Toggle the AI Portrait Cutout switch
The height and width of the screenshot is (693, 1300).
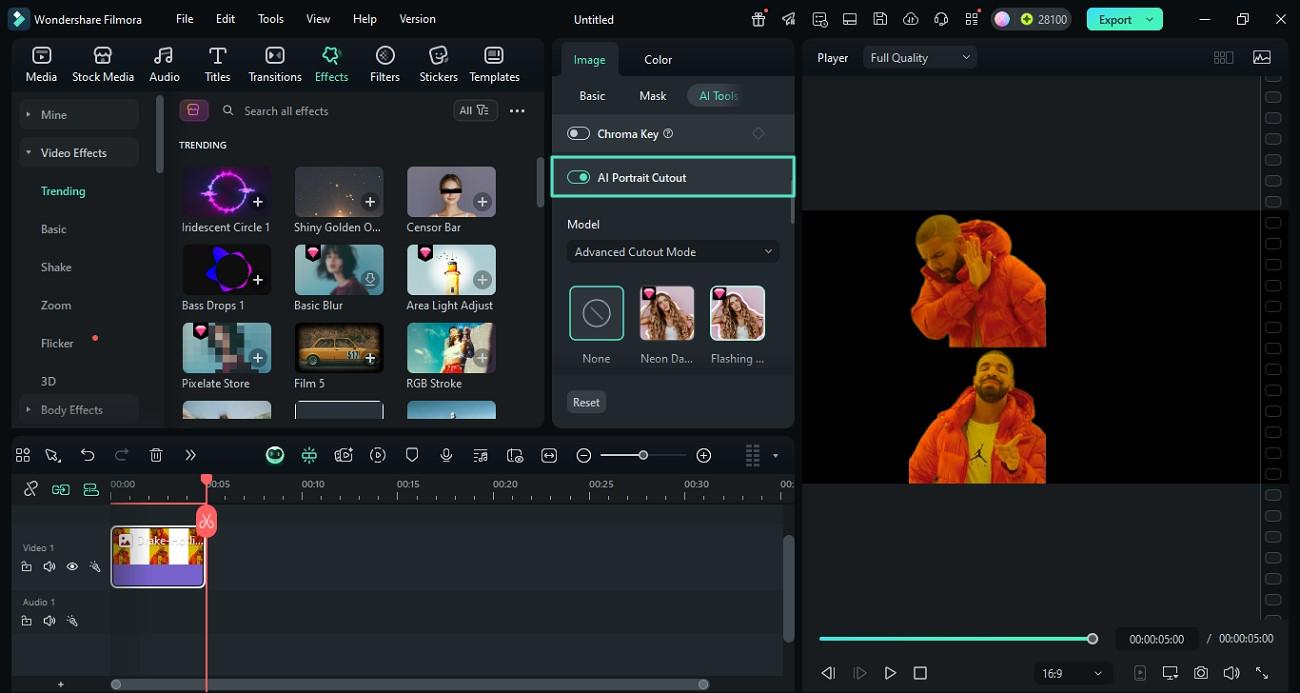coord(578,177)
